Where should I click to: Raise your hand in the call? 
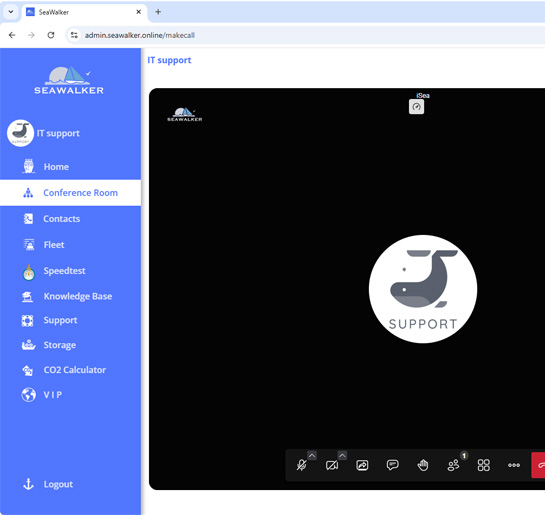click(423, 465)
